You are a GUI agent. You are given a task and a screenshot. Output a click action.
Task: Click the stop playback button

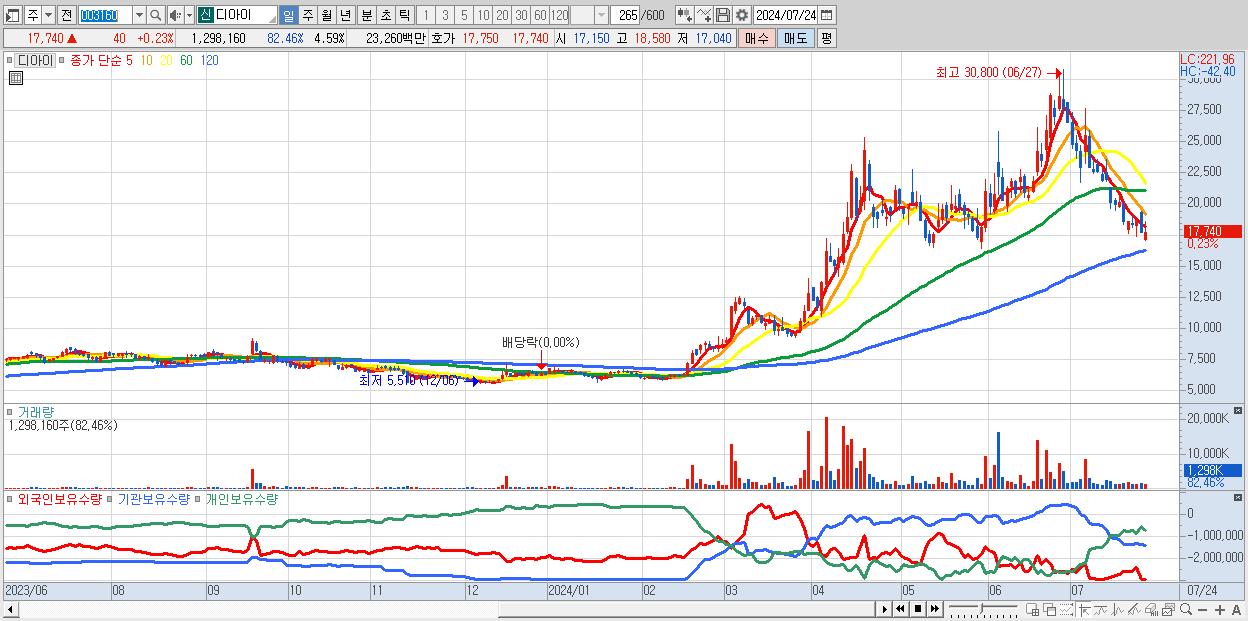[918, 609]
